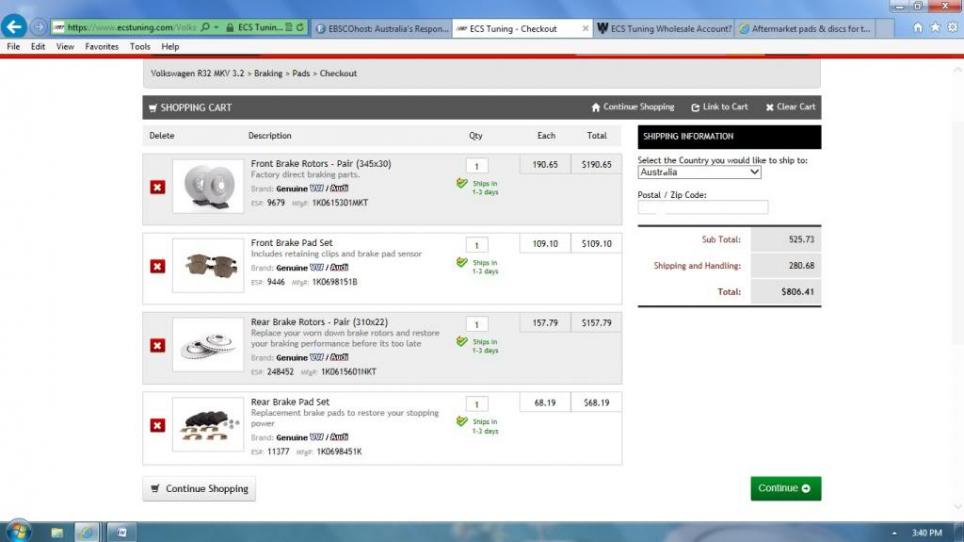Click Rear Brake Rotors - Pair title
Image resolution: width=964 pixels, height=542 pixels.
[319, 322]
